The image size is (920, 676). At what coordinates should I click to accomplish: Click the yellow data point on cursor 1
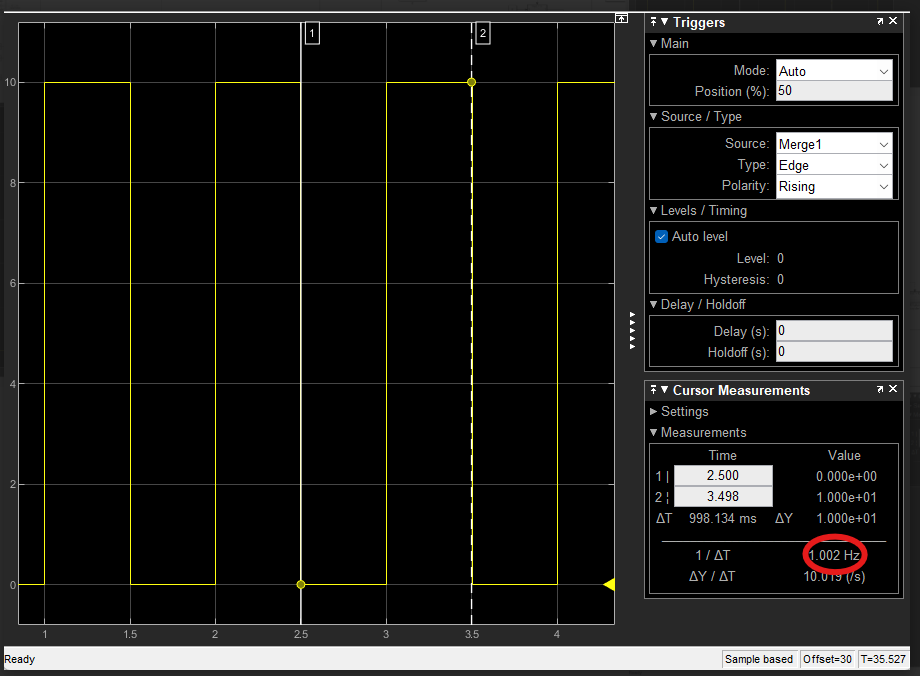pyautogui.click(x=301, y=584)
